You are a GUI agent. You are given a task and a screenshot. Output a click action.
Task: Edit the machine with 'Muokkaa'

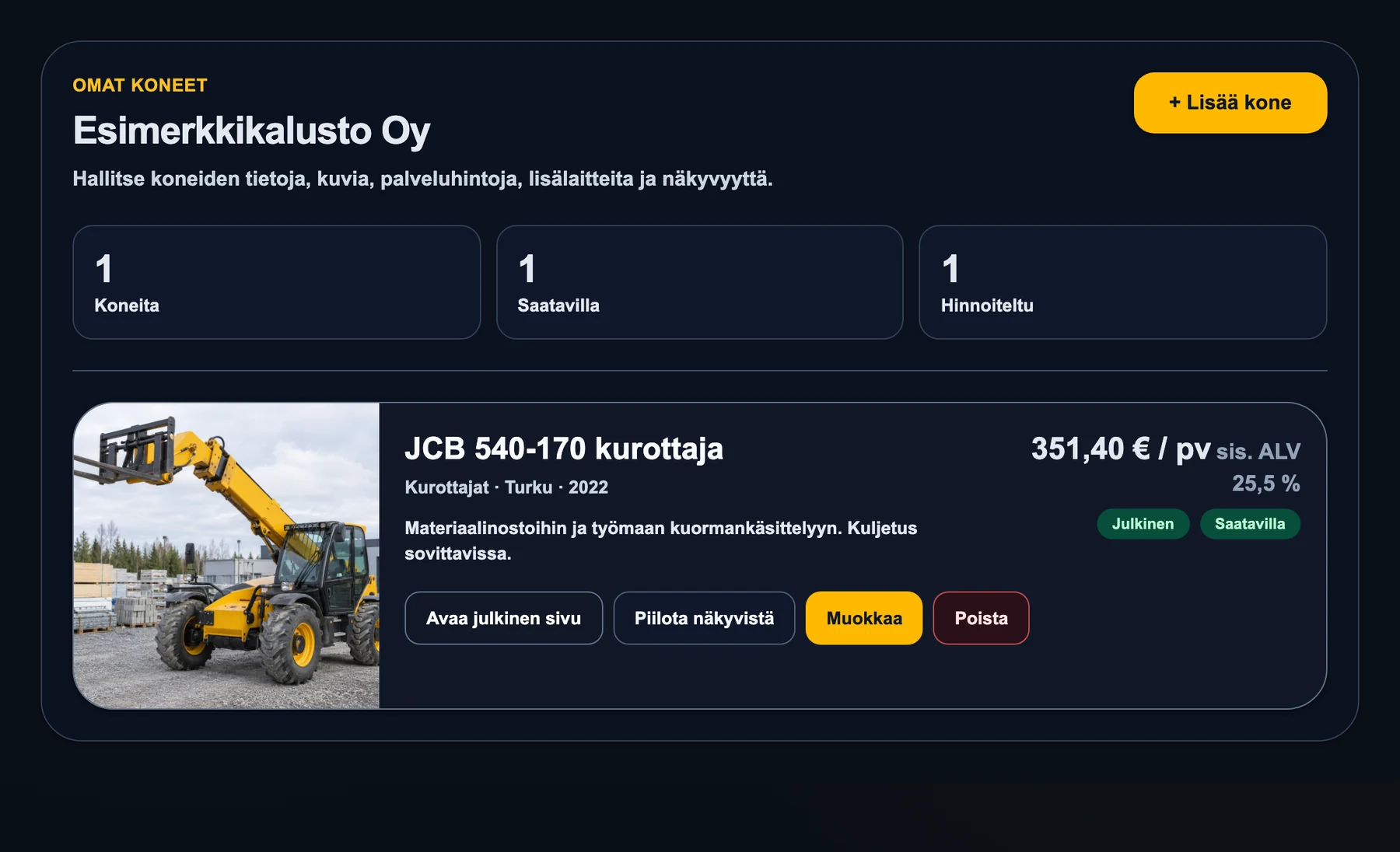(x=864, y=618)
